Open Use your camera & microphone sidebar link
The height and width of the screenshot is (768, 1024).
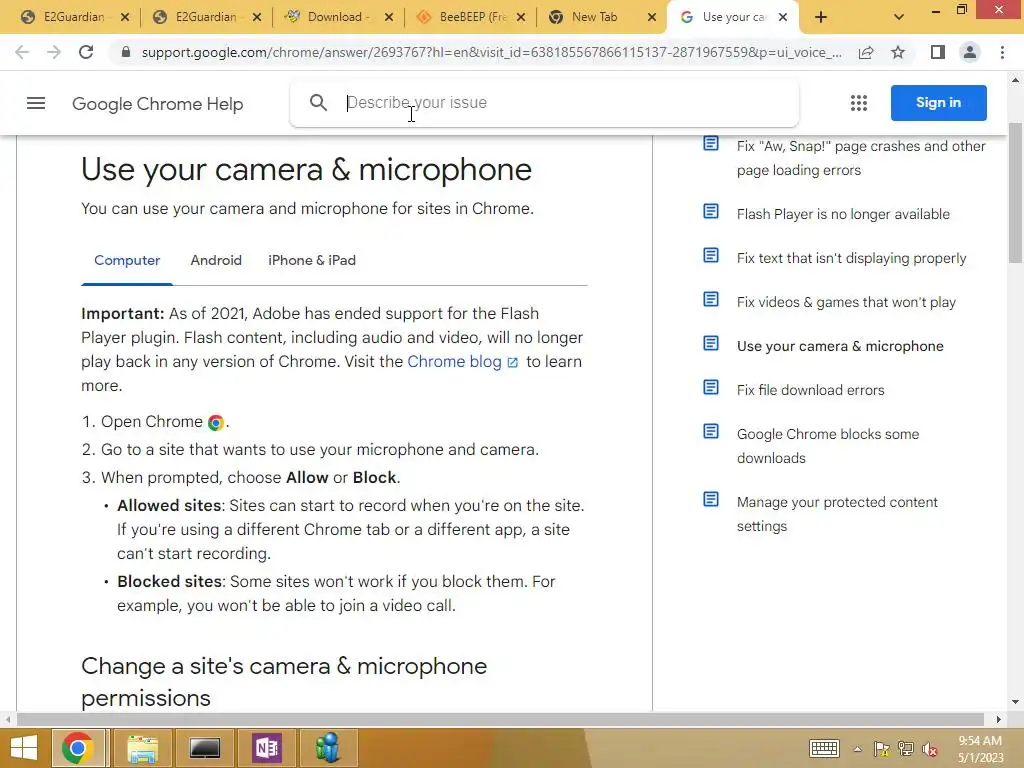[840, 346]
